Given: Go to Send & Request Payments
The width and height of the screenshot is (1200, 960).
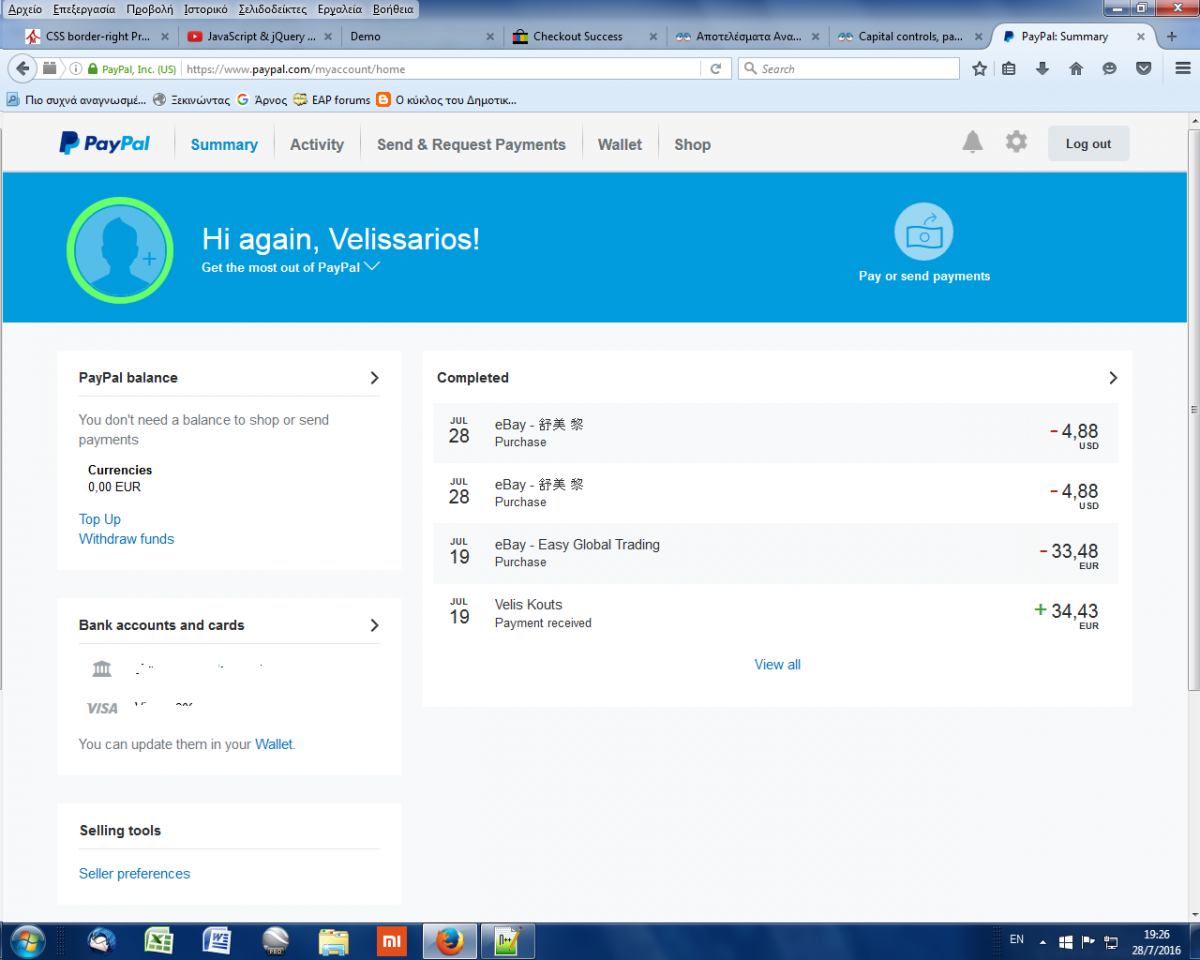Looking at the screenshot, I should coord(471,144).
